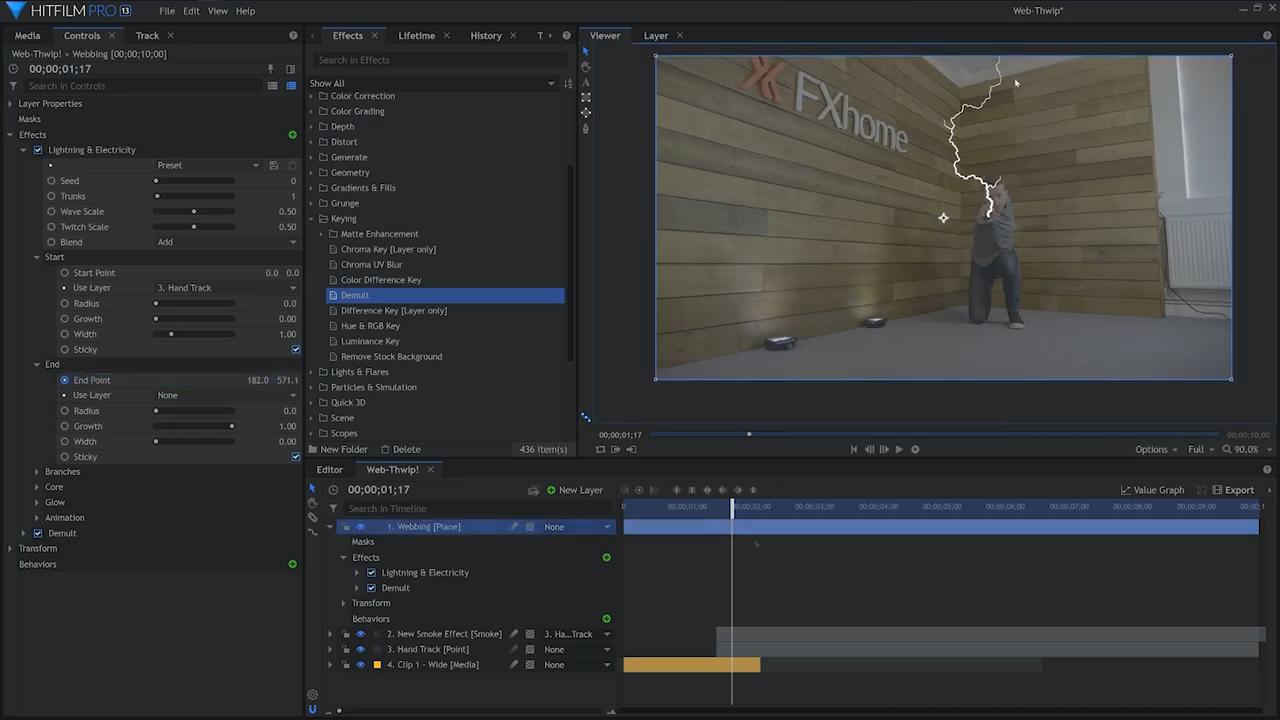Switch to the History tab

click(486, 35)
